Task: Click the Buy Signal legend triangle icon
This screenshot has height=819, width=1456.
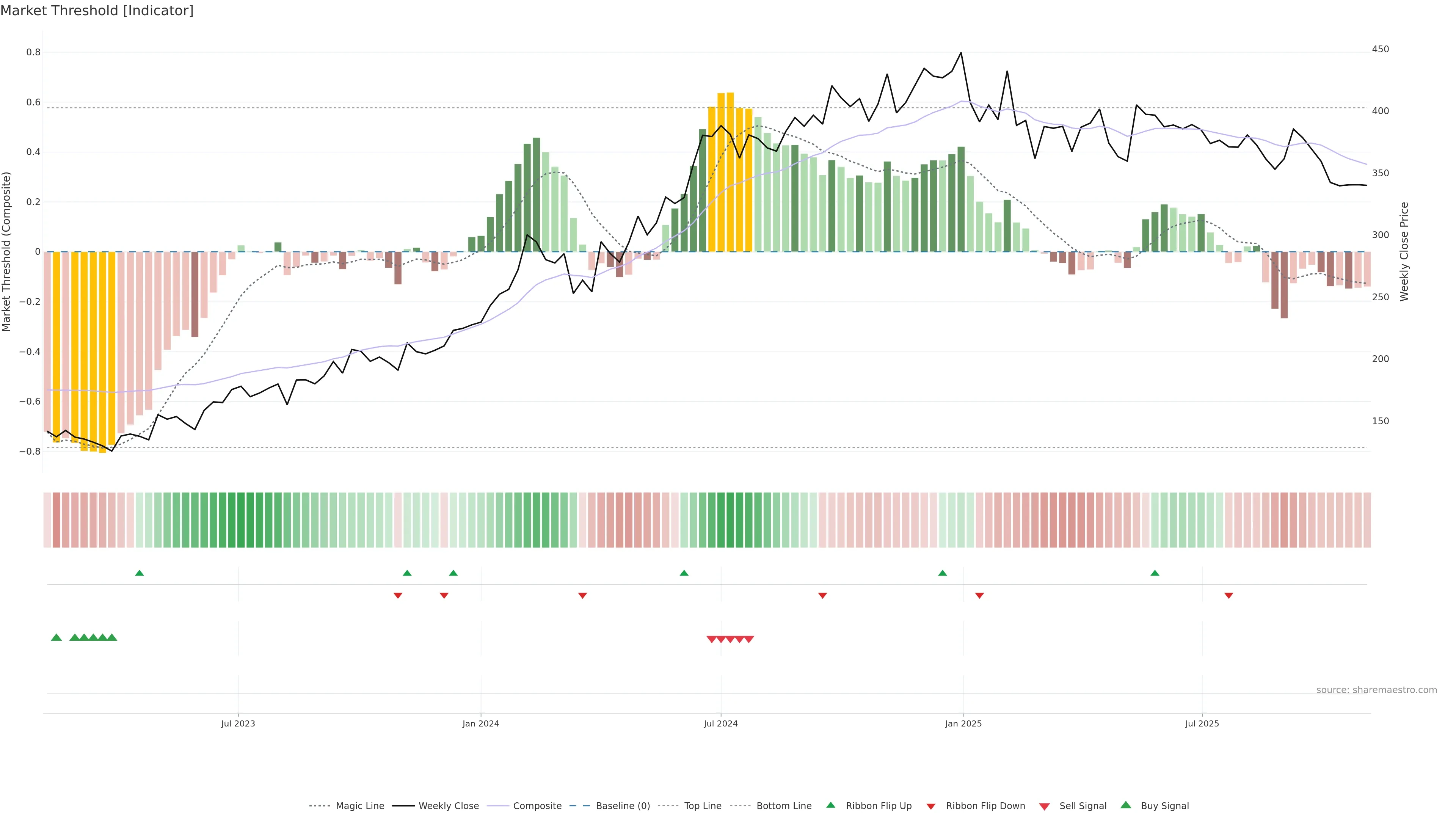Action: coord(1126,805)
